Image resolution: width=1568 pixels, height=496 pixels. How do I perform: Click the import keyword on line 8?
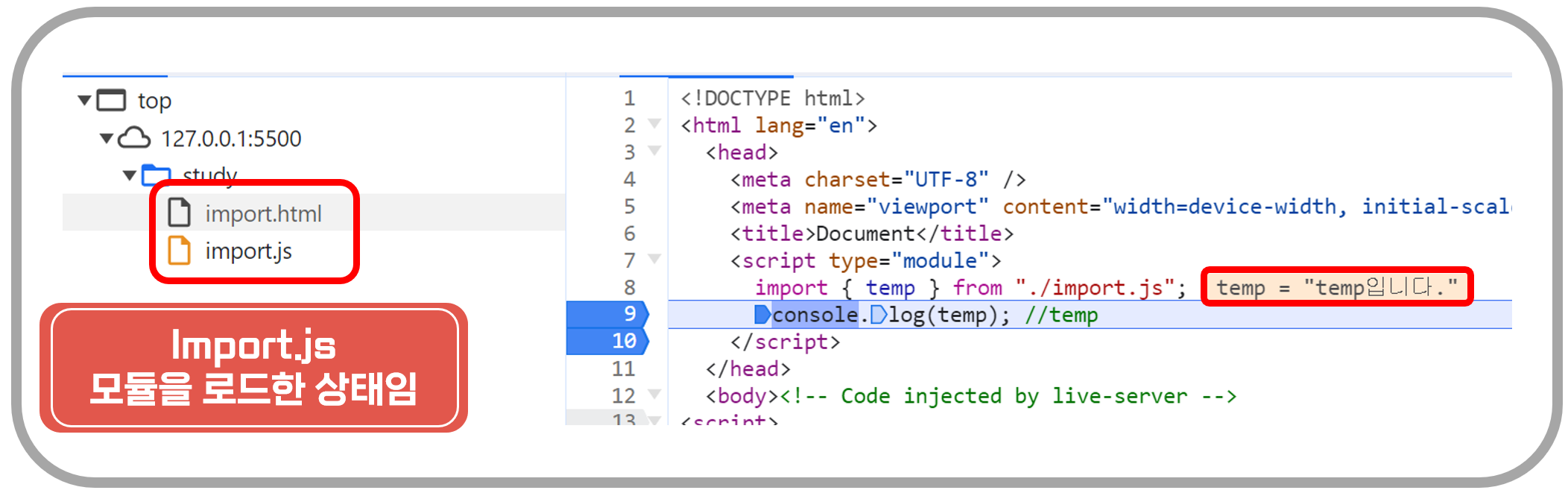791,288
